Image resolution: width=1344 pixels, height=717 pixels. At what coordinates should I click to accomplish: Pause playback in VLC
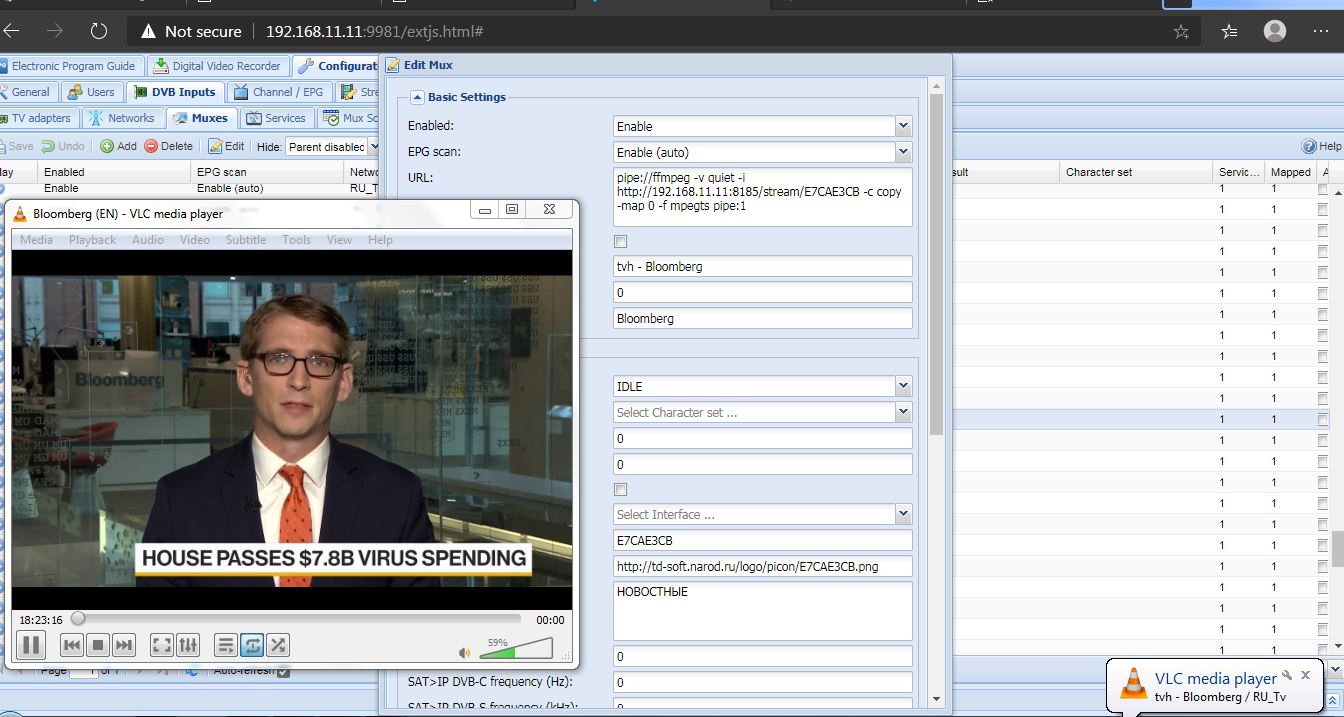pyautogui.click(x=31, y=645)
